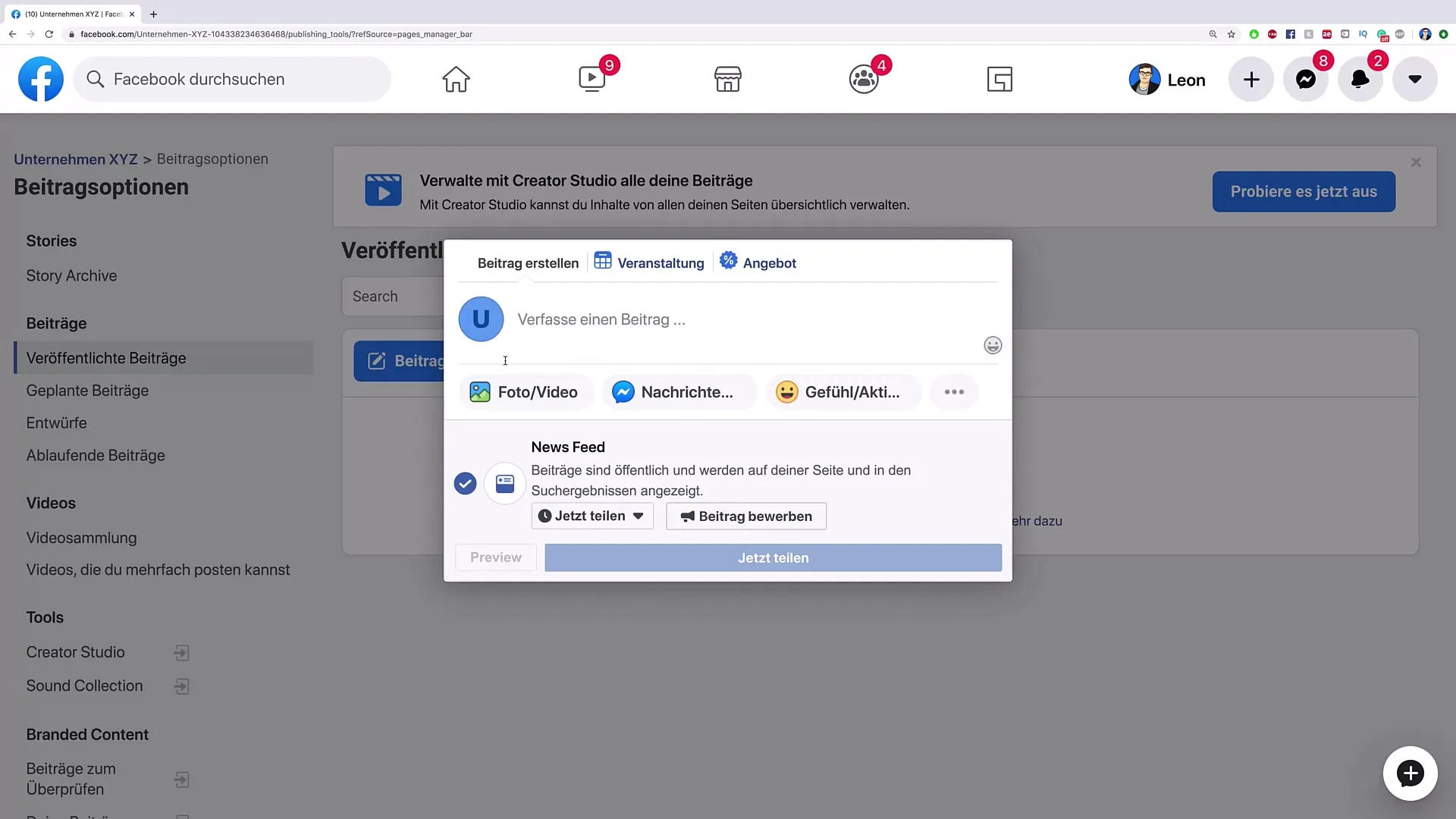Open Story Archive in sidebar
This screenshot has width=1456, height=819.
pos(71,276)
